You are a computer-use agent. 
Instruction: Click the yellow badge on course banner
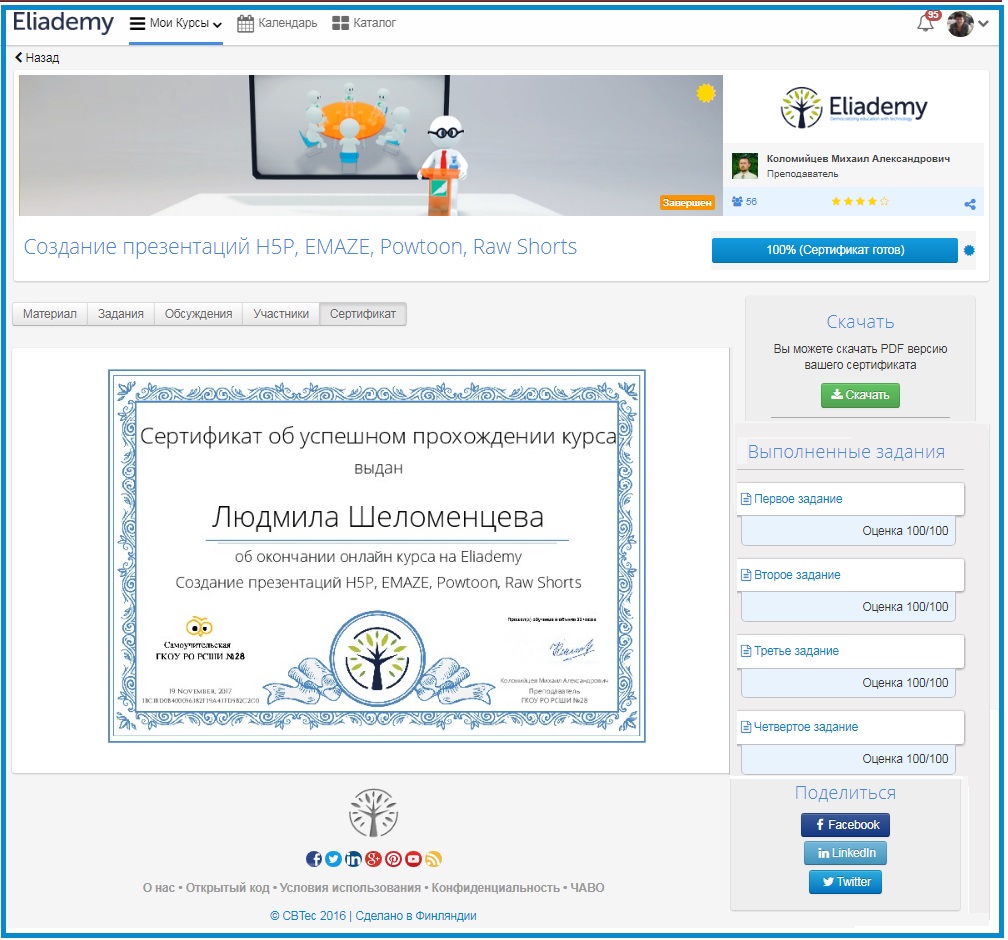(x=708, y=94)
